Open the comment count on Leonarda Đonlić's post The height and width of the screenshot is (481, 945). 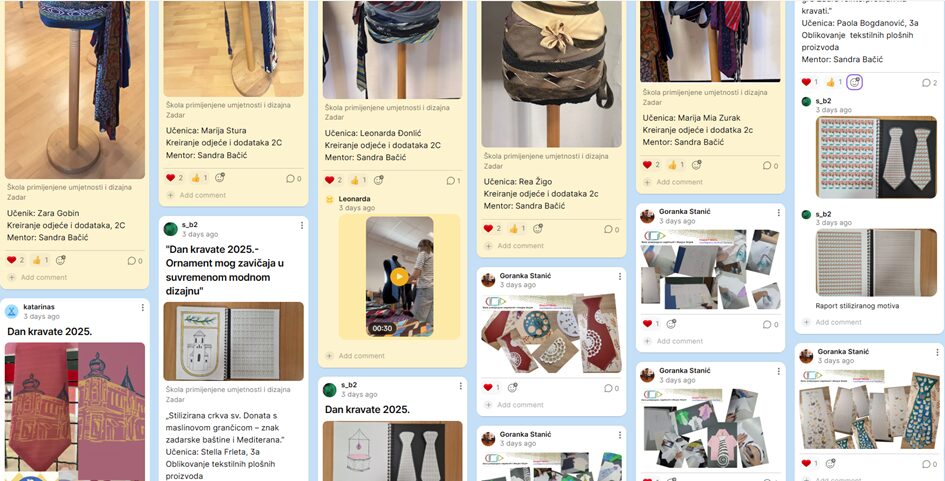click(453, 180)
